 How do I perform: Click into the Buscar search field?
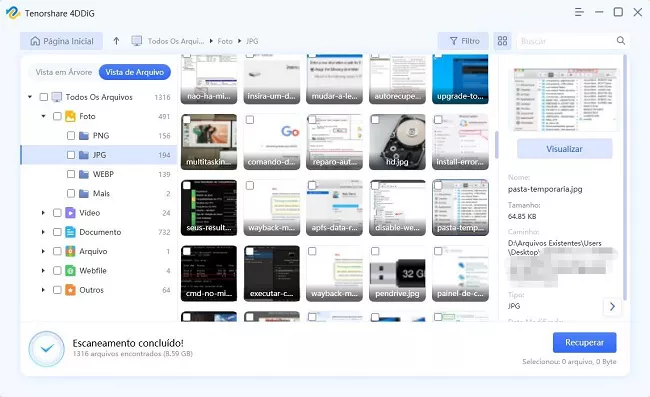pyautogui.click(x=566, y=41)
